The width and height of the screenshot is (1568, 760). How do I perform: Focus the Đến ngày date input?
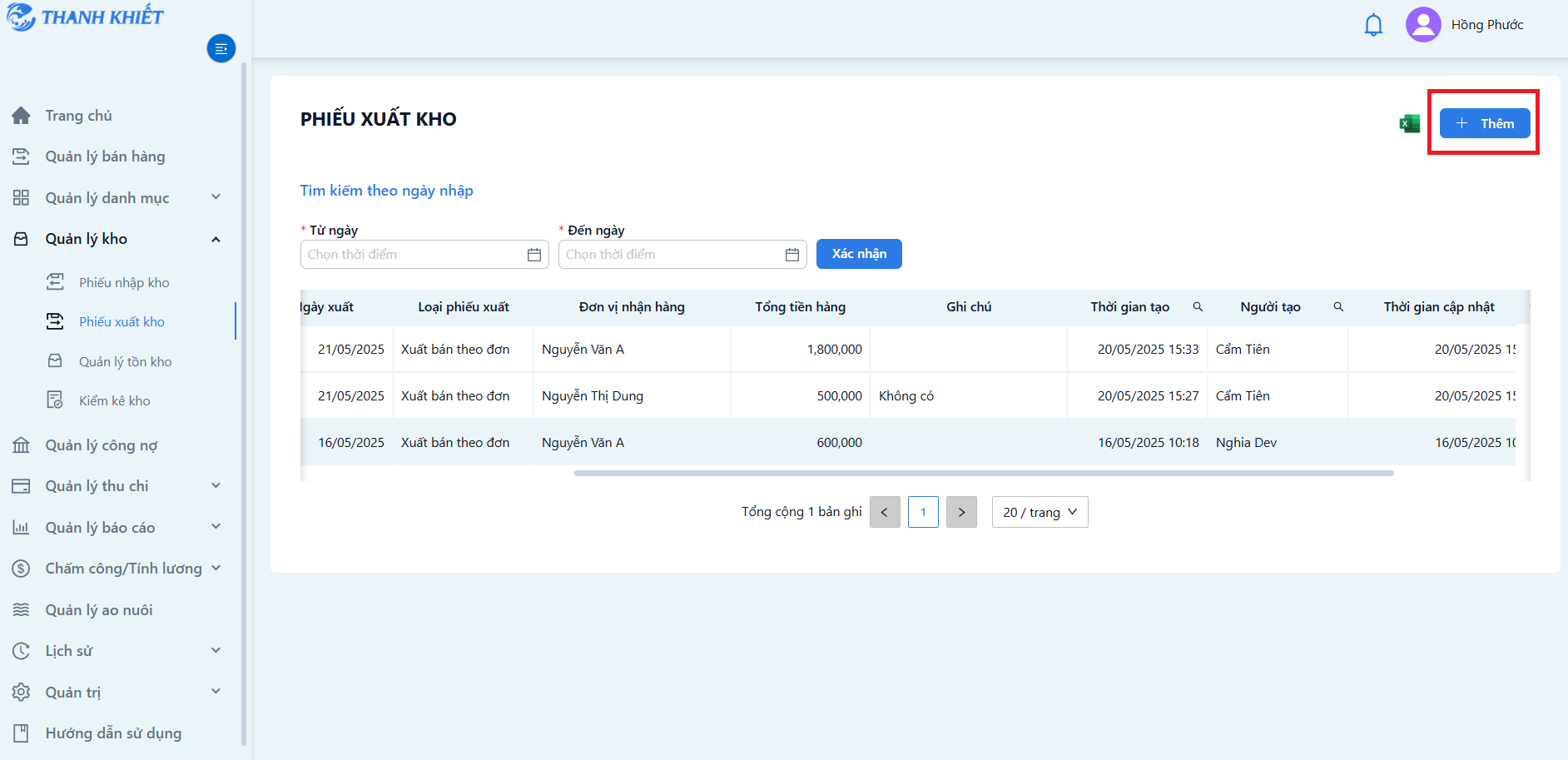(x=682, y=255)
